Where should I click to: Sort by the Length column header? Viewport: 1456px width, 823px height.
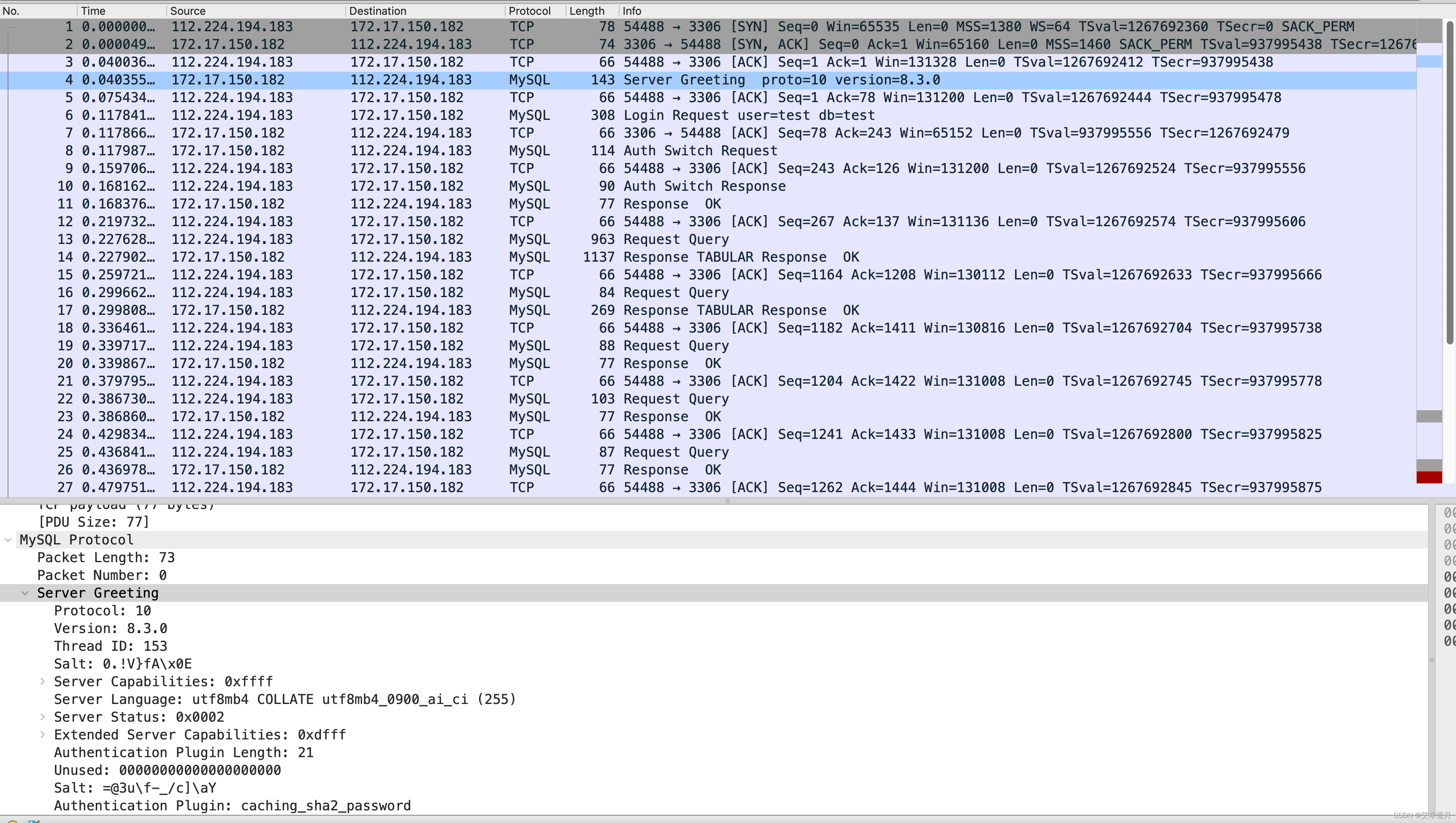tap(592, 11)
